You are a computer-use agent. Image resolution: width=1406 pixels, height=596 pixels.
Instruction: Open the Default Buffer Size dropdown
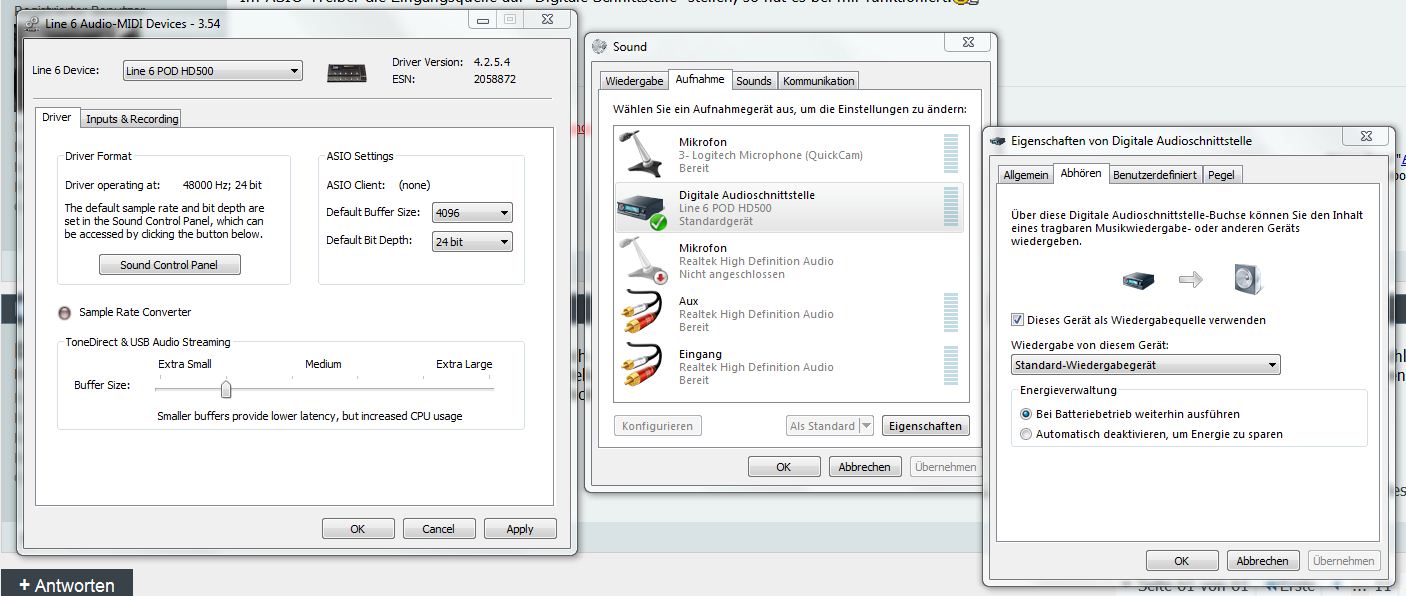(x=472, y=212)
